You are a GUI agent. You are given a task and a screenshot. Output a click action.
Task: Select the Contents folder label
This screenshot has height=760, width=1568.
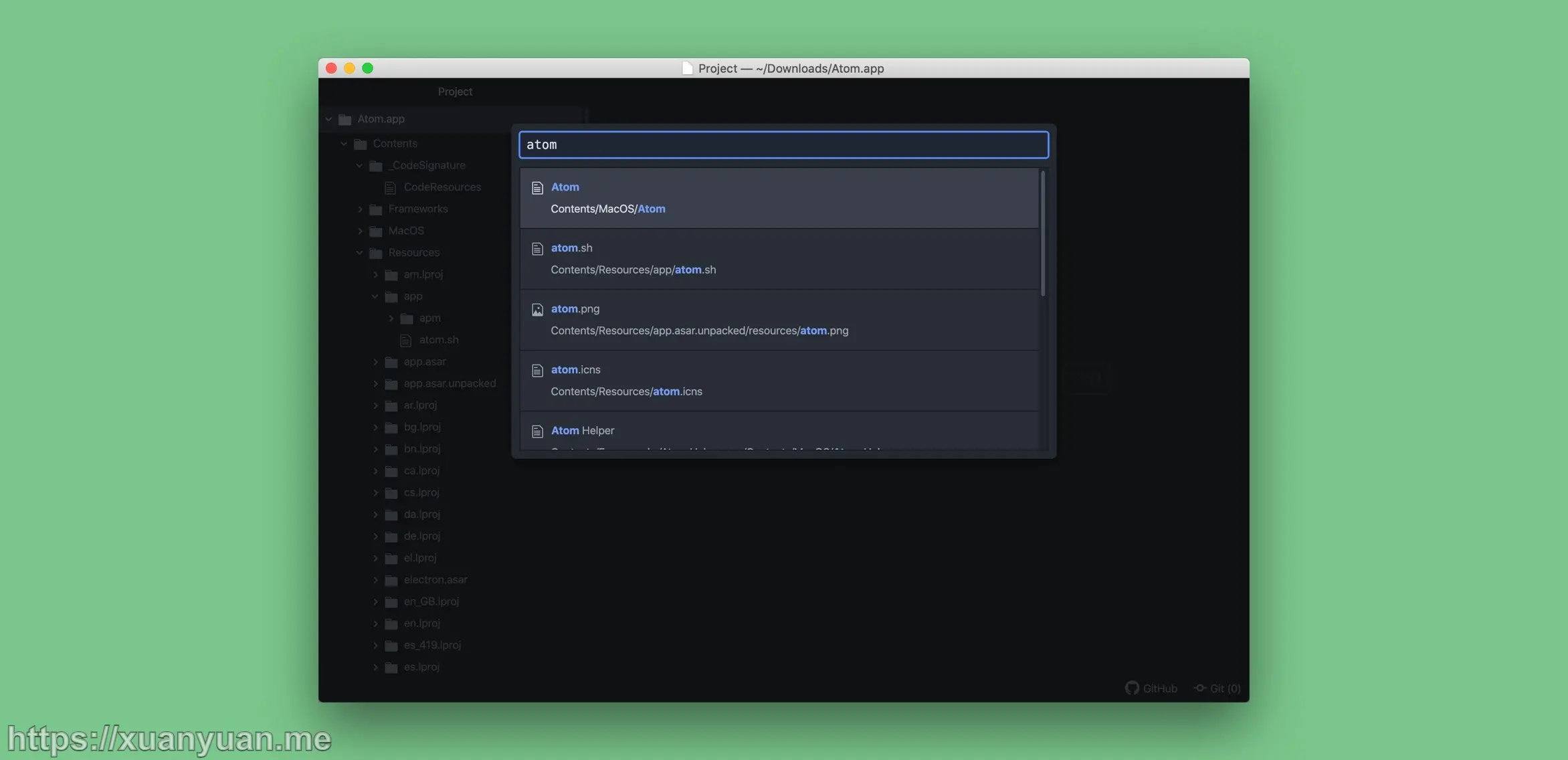coord(395,143)
